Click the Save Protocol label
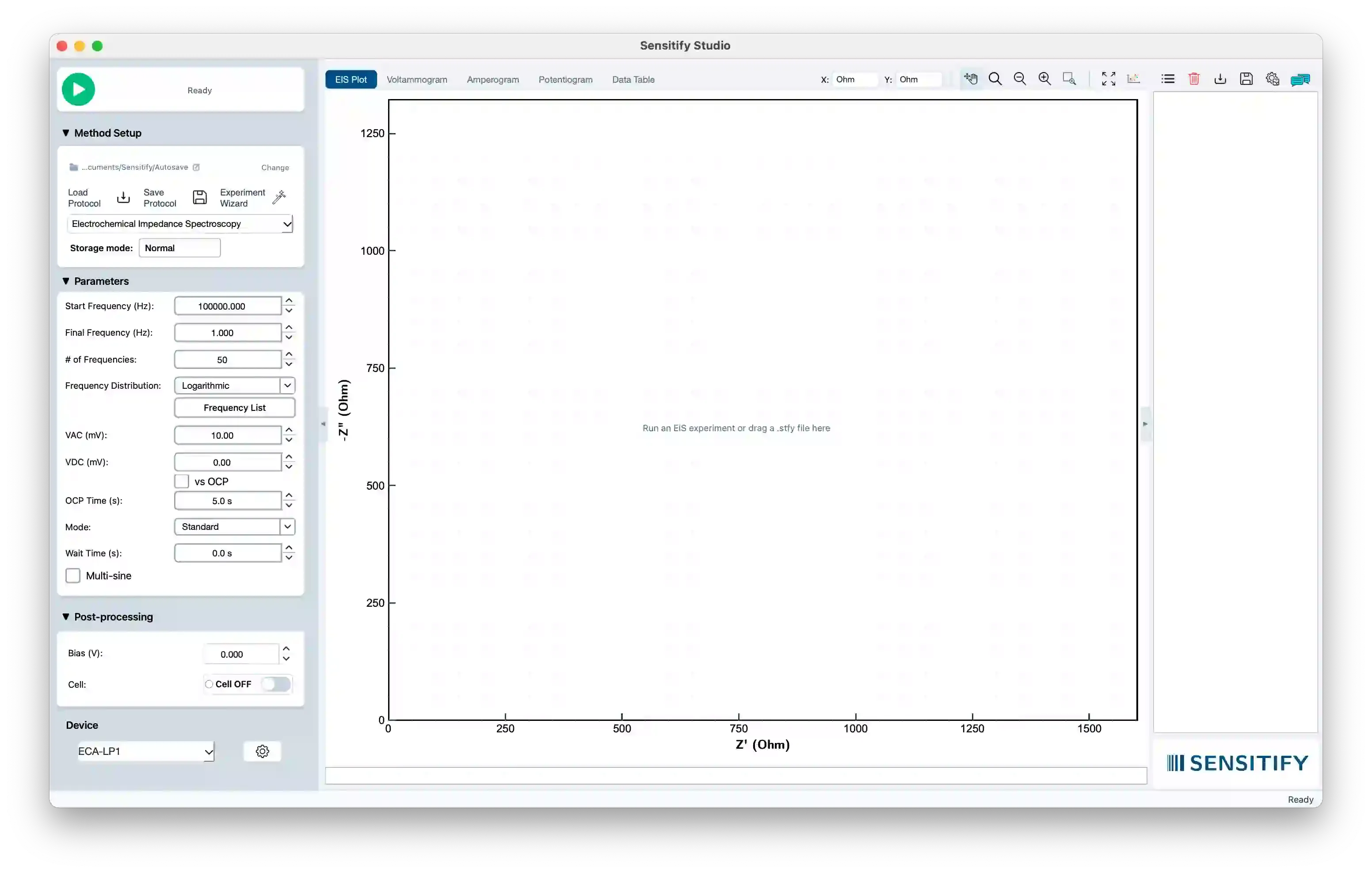1372x873 pixels. pyautogui.click(x=160, y=198)
